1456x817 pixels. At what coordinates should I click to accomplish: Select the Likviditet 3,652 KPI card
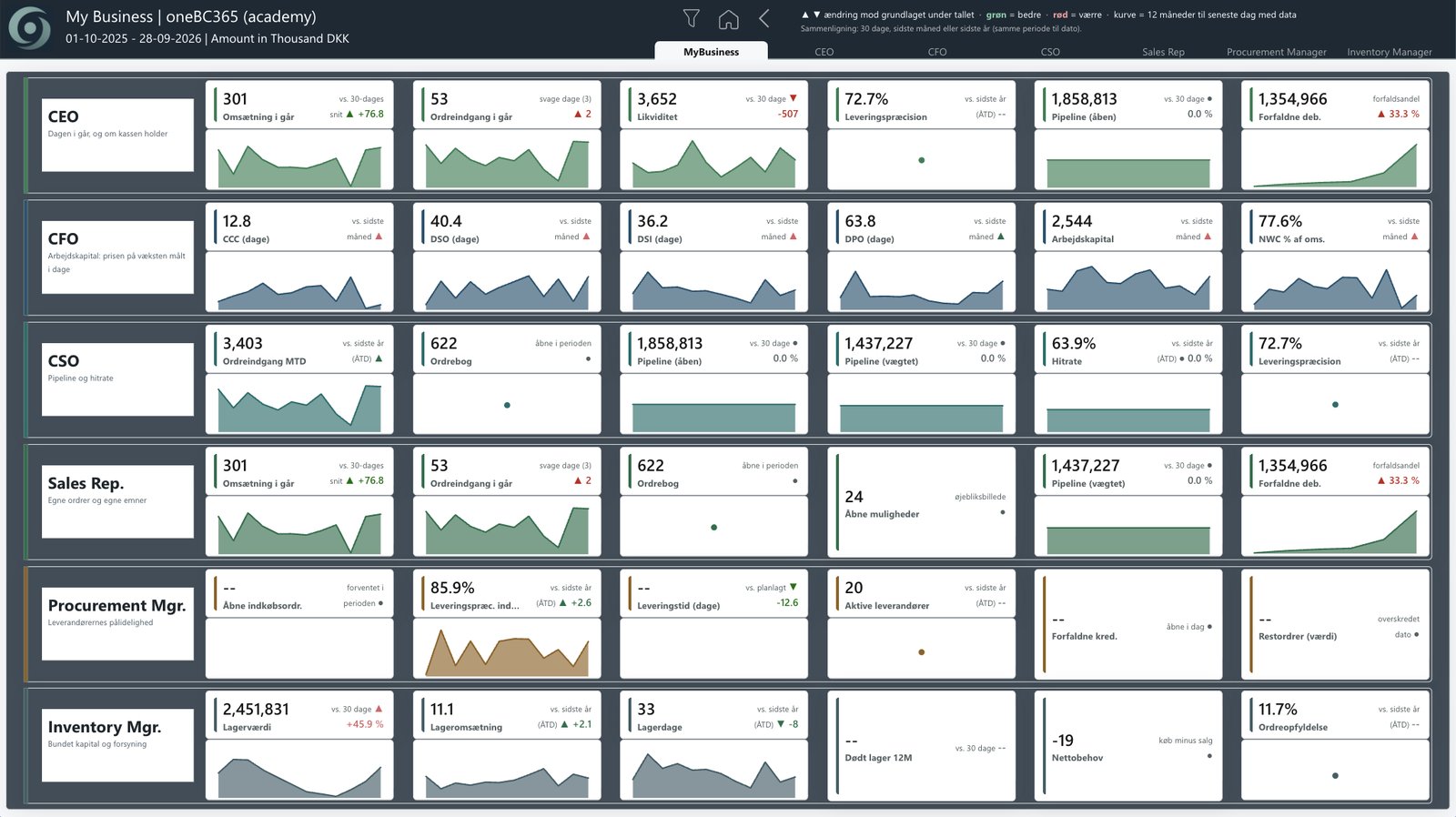coord(713,105)
